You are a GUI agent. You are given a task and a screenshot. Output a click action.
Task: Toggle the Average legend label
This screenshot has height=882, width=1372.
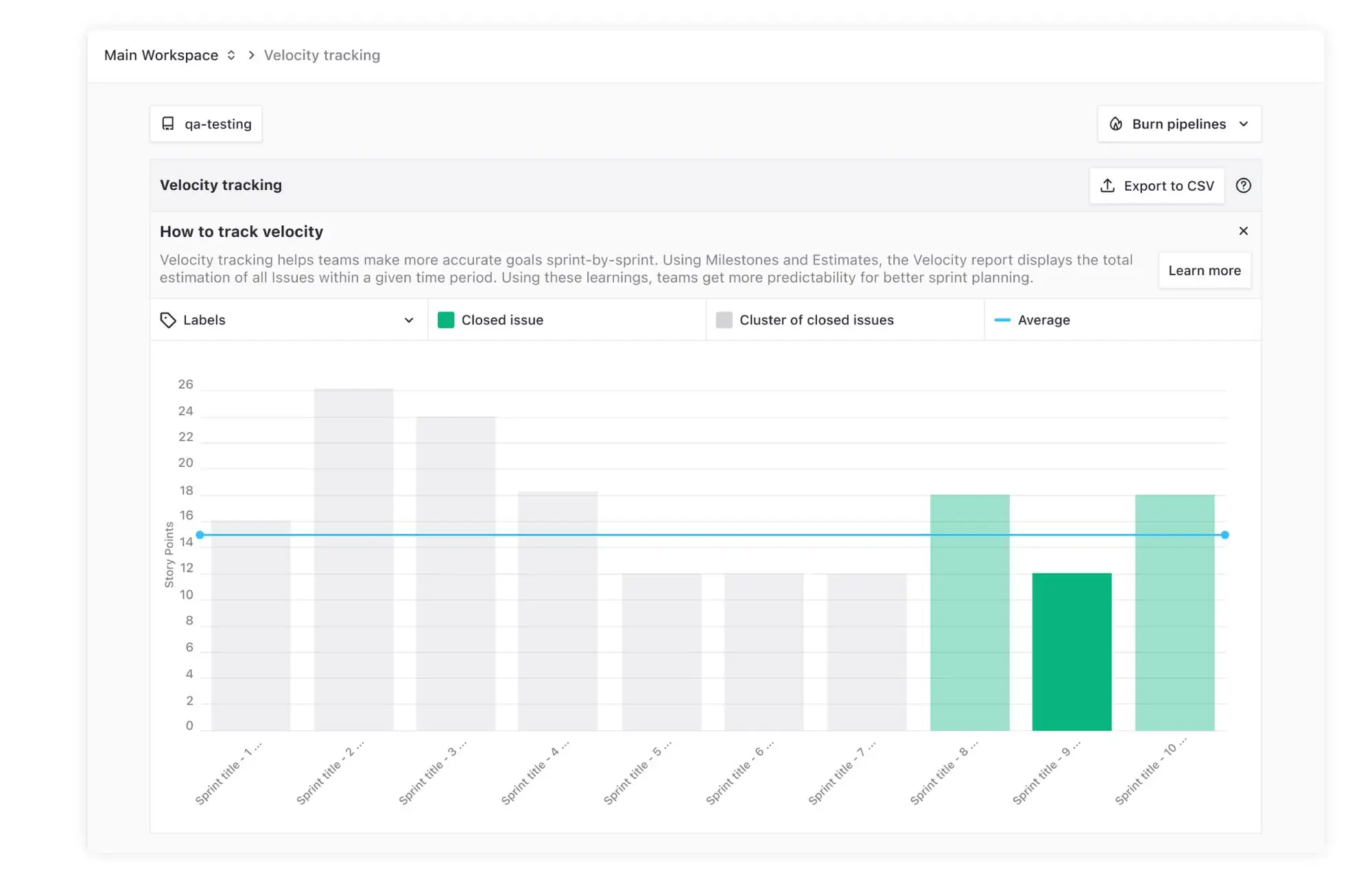pos(1044,320)
